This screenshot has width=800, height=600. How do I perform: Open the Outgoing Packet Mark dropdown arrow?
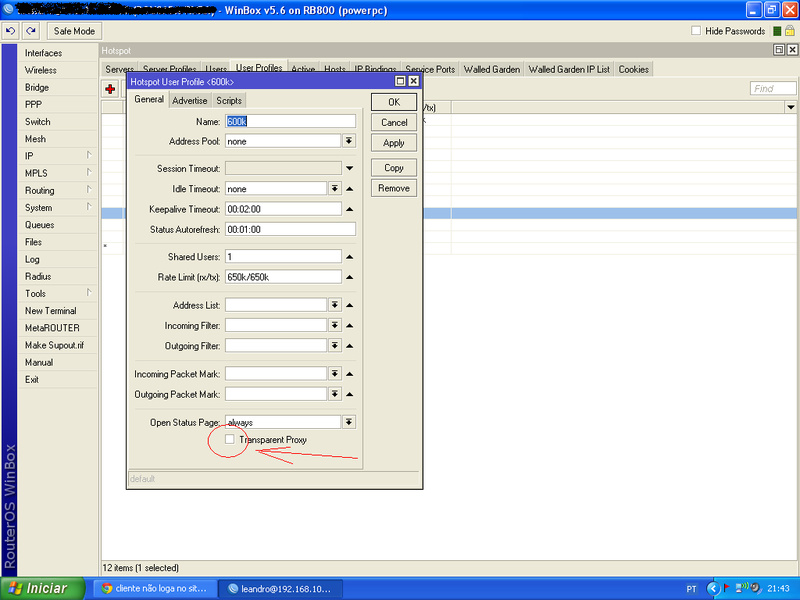[x=335, y=394]
